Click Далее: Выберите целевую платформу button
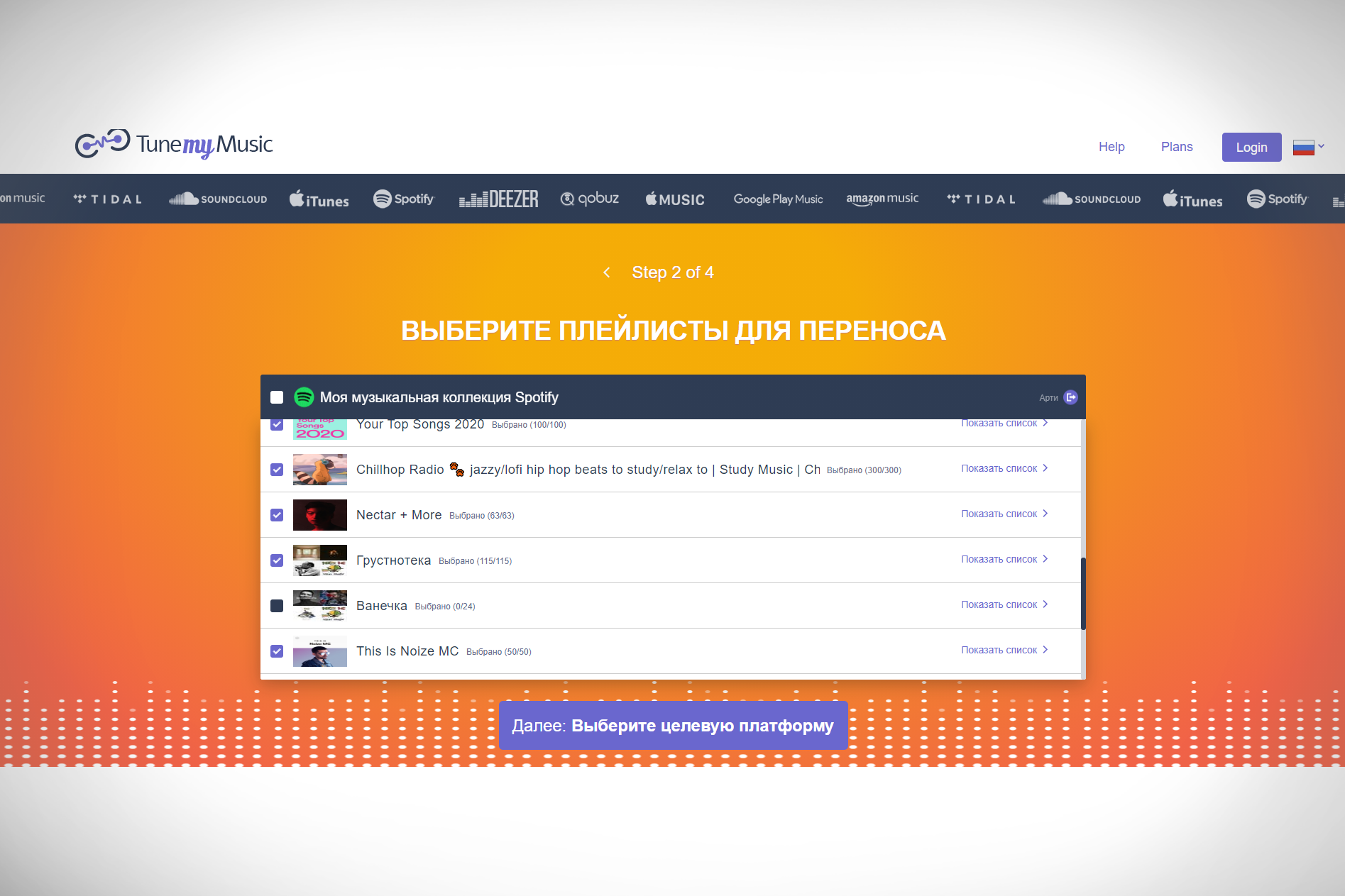 coord(673,726)
